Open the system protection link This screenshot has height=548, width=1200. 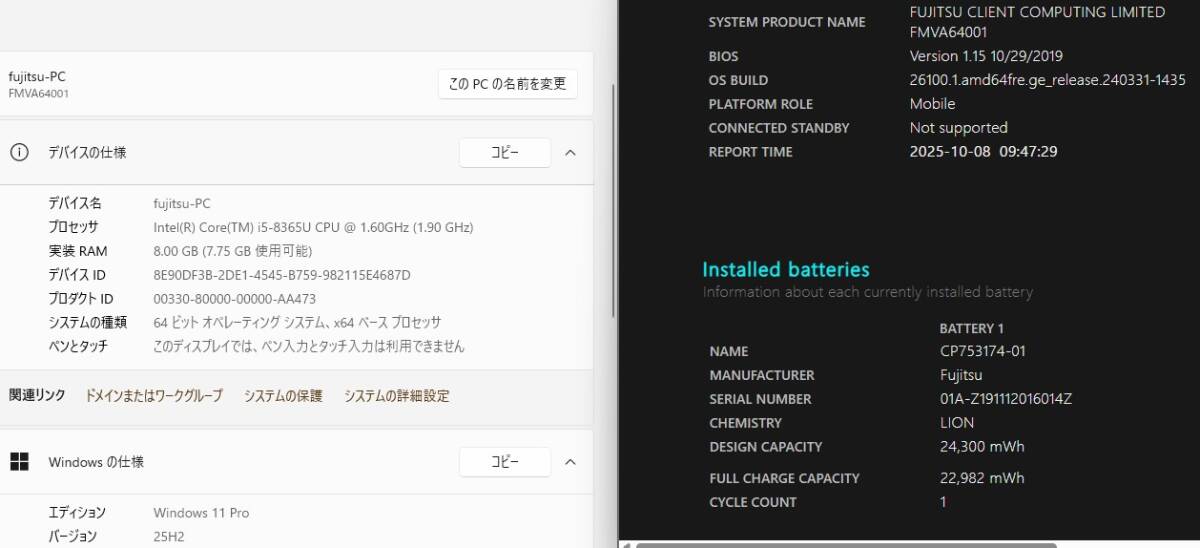pos(283,396)
